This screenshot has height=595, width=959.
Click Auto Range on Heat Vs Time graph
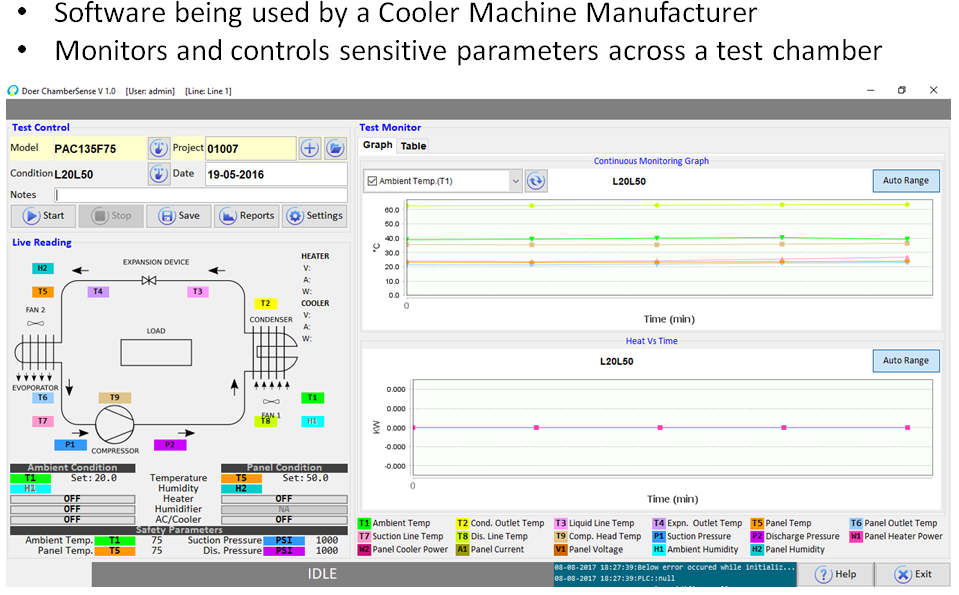pyautogui.click(x=905, y=361)
